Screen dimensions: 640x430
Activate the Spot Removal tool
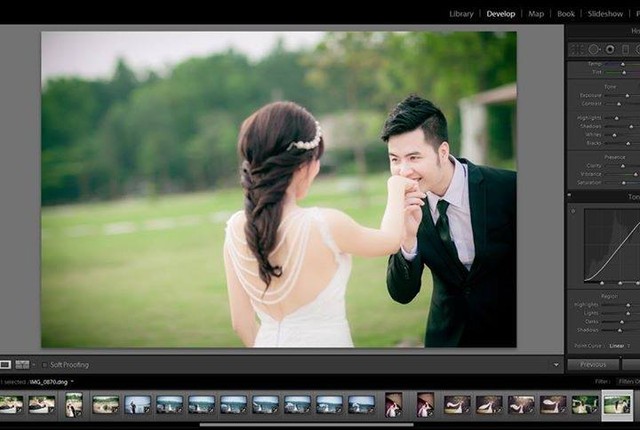593,49
